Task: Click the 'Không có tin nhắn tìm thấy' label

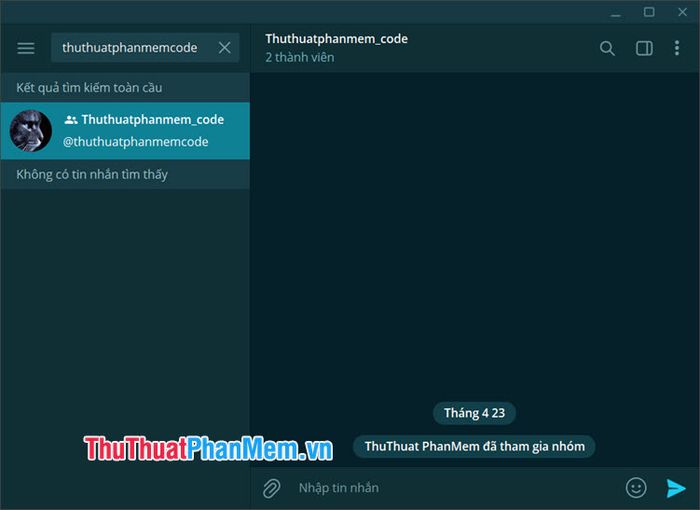Action: (x=92, y=175)
